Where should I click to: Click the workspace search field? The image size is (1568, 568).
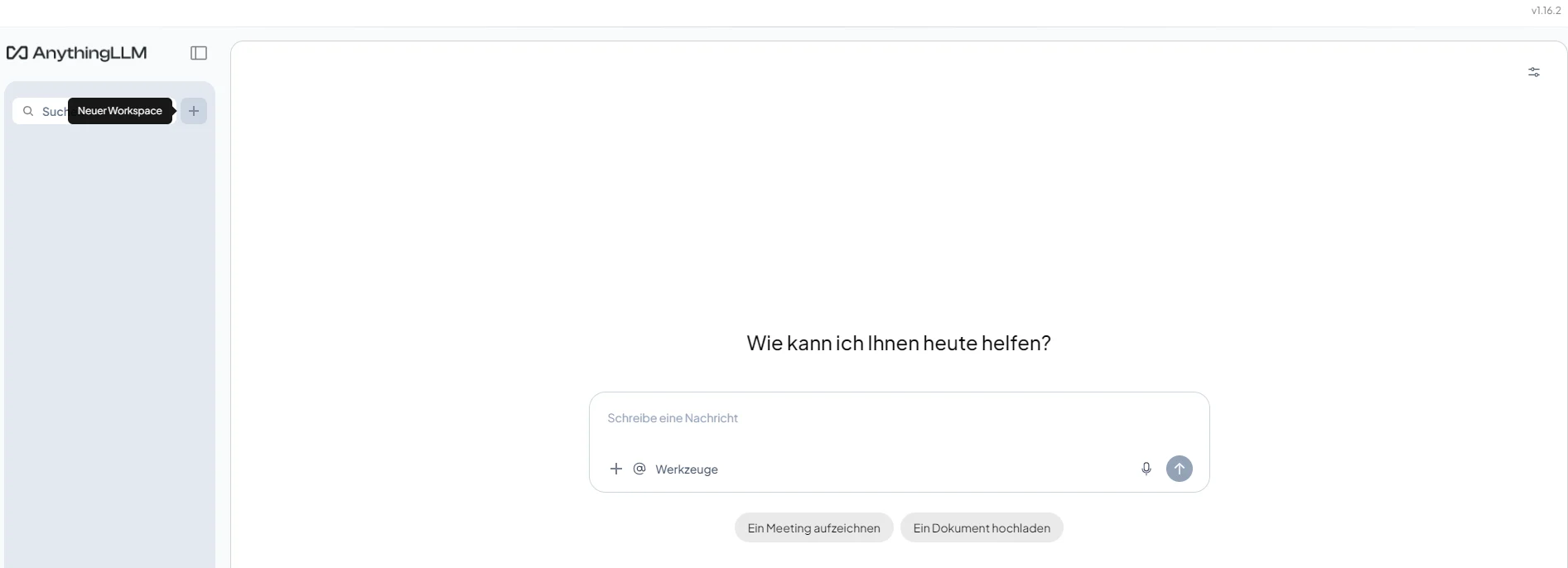pyautogui.click(x=94, y=111)
